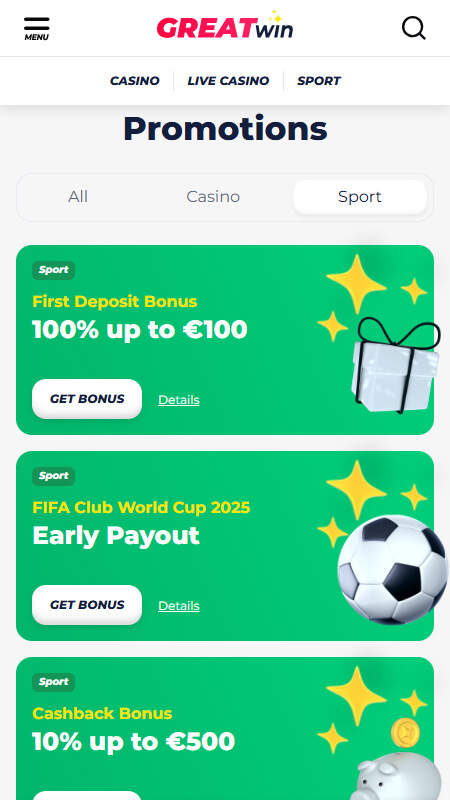450x800 pixels.
Task: Click the search magnifier icon
Action: click(413, 28)
